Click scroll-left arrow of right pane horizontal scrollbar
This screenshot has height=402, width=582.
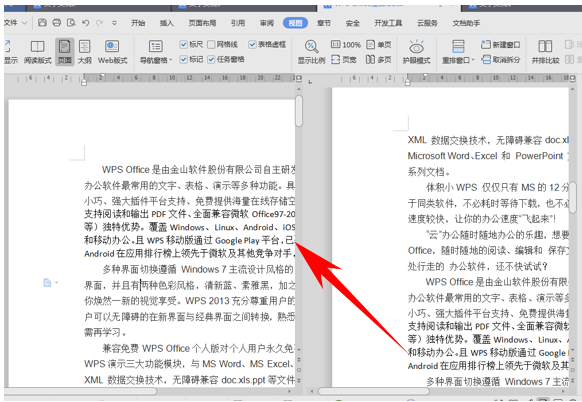(312, 391)
